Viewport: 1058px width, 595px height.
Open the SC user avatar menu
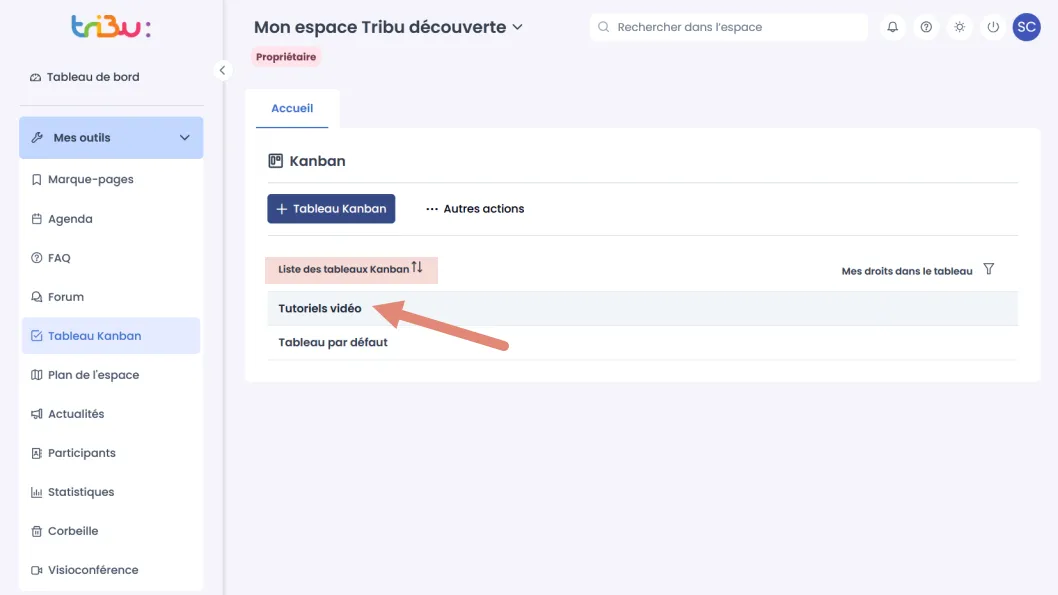[x=1026, y=27]
